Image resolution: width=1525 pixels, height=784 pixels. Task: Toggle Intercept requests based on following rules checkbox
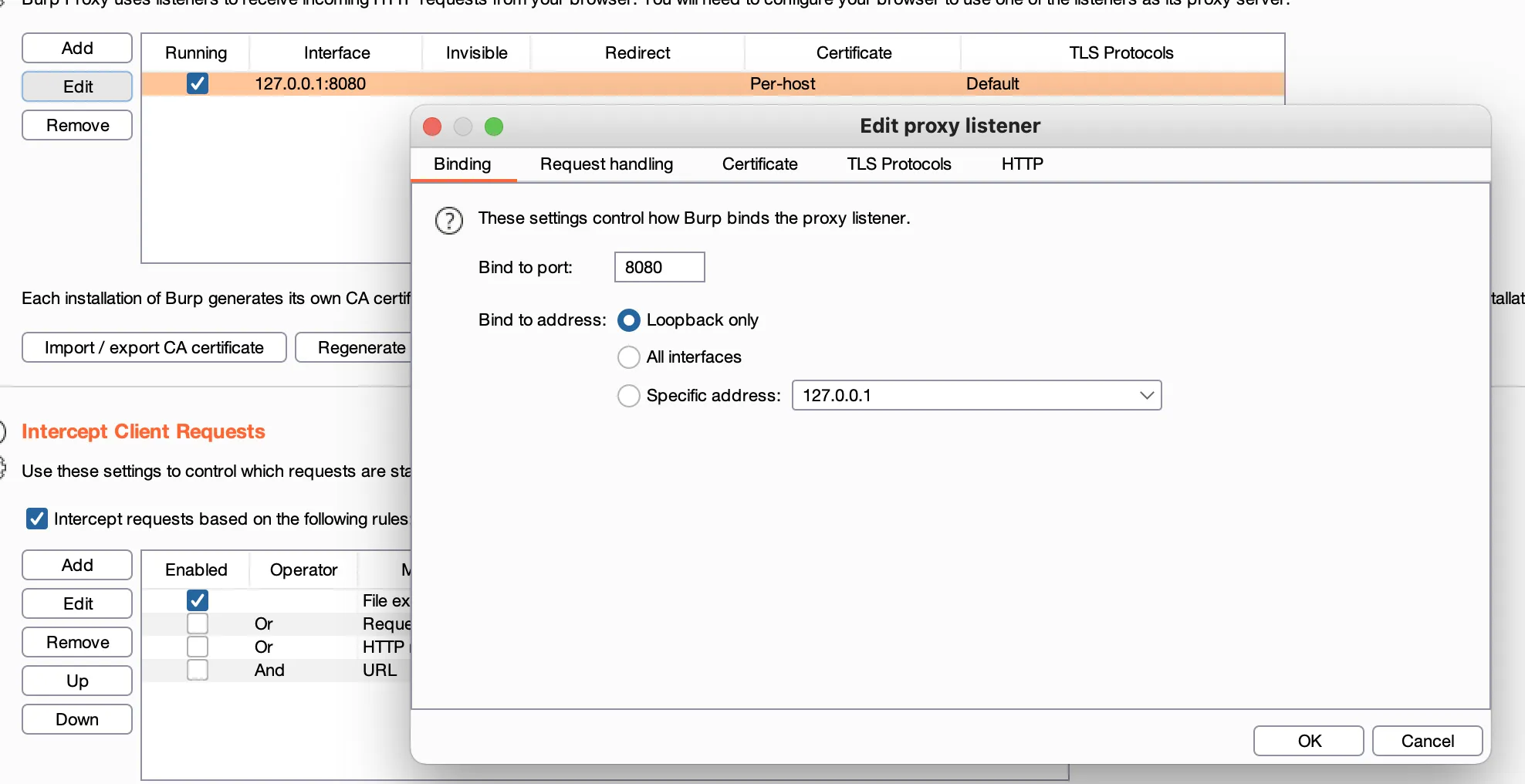click(x=37, y=519)
